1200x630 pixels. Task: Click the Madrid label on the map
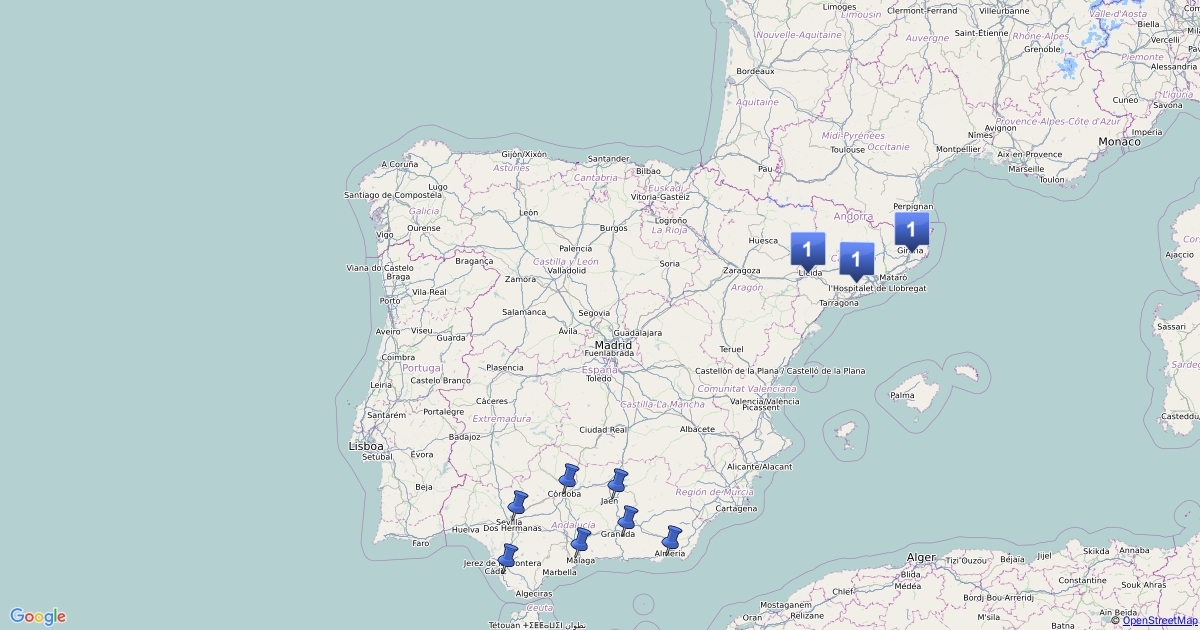(x=613, y=345)
